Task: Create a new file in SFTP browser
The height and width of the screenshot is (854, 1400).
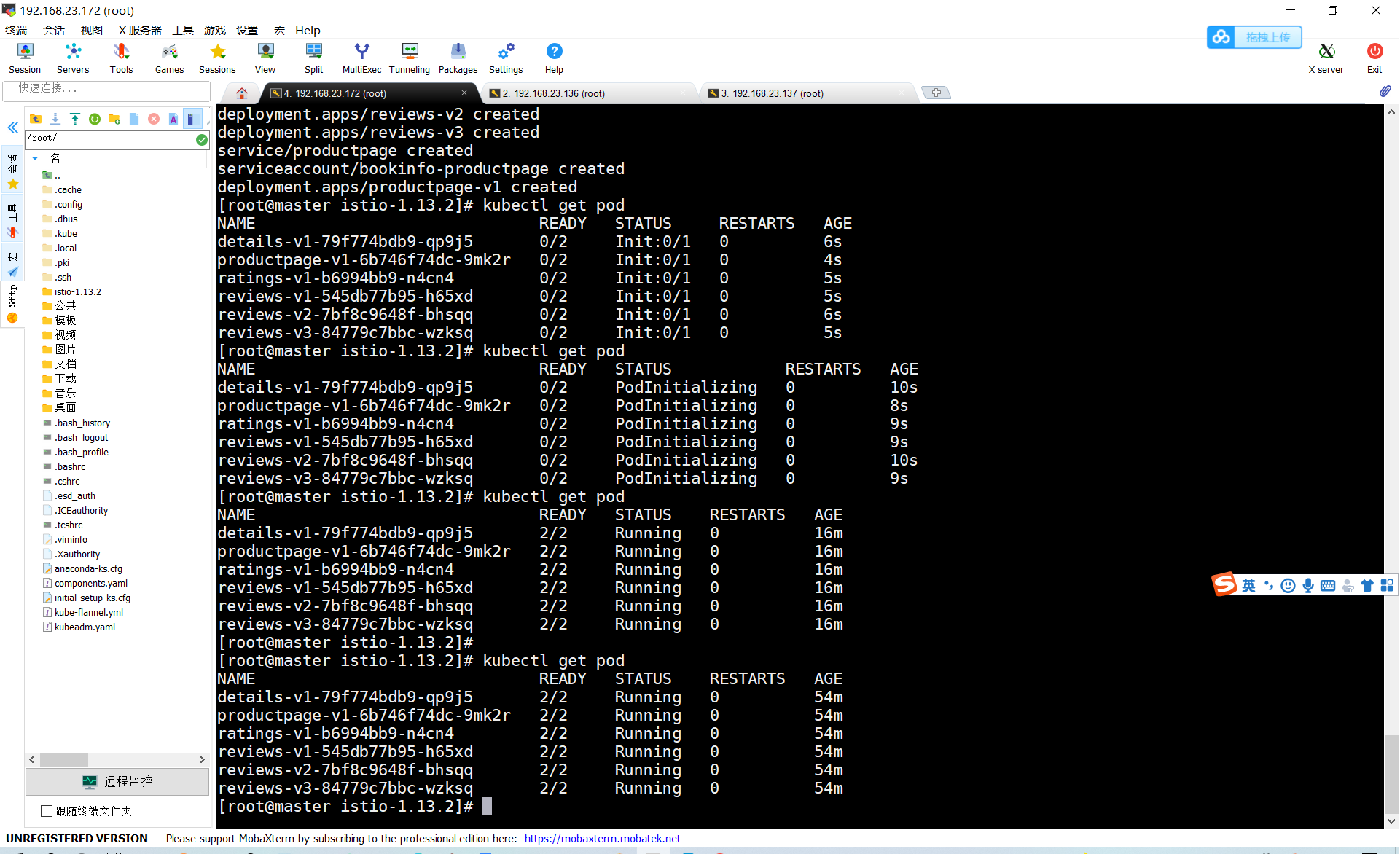Action: tap(134, 119)
